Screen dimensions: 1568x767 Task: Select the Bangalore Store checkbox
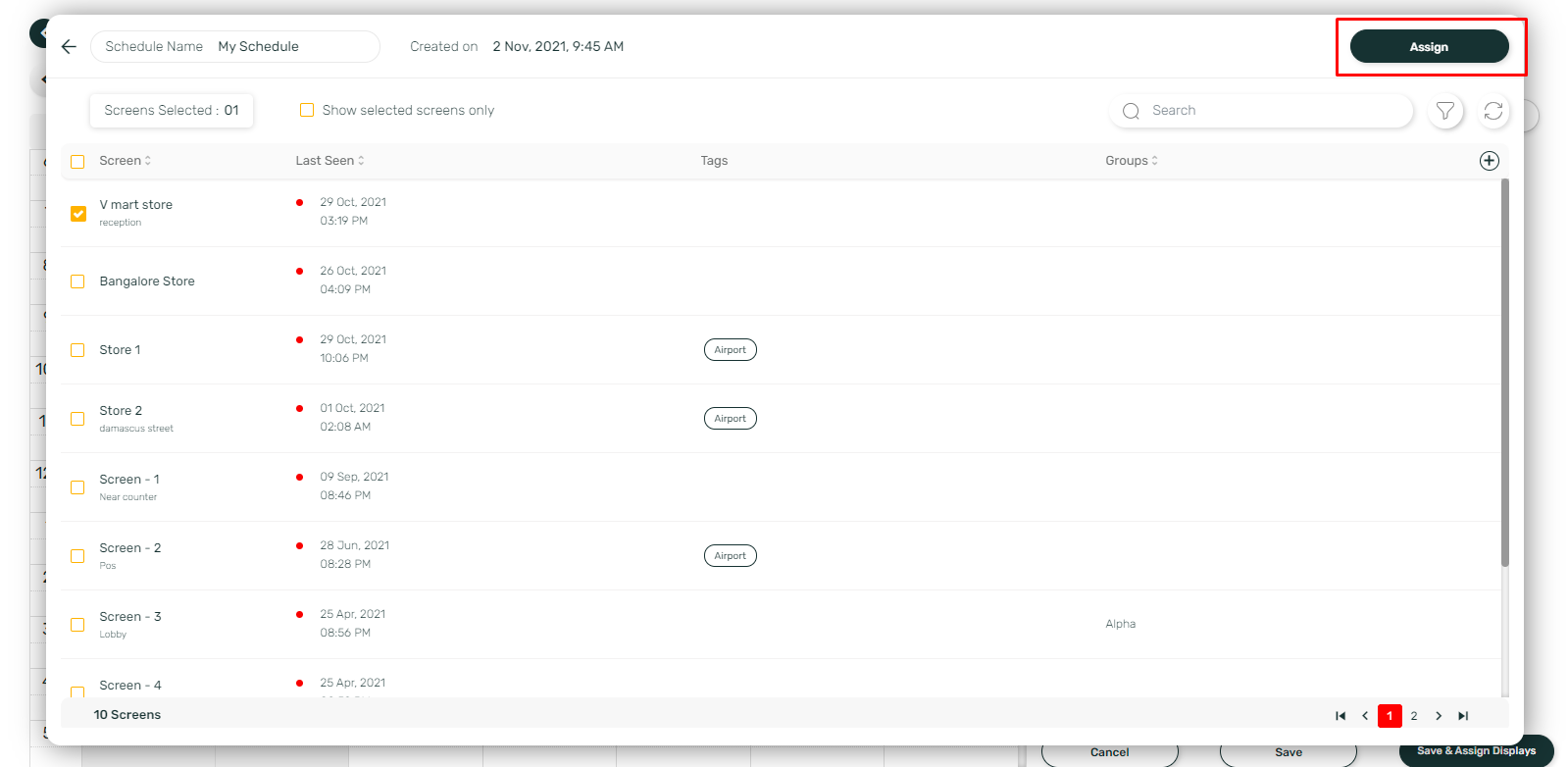[78, 281]
